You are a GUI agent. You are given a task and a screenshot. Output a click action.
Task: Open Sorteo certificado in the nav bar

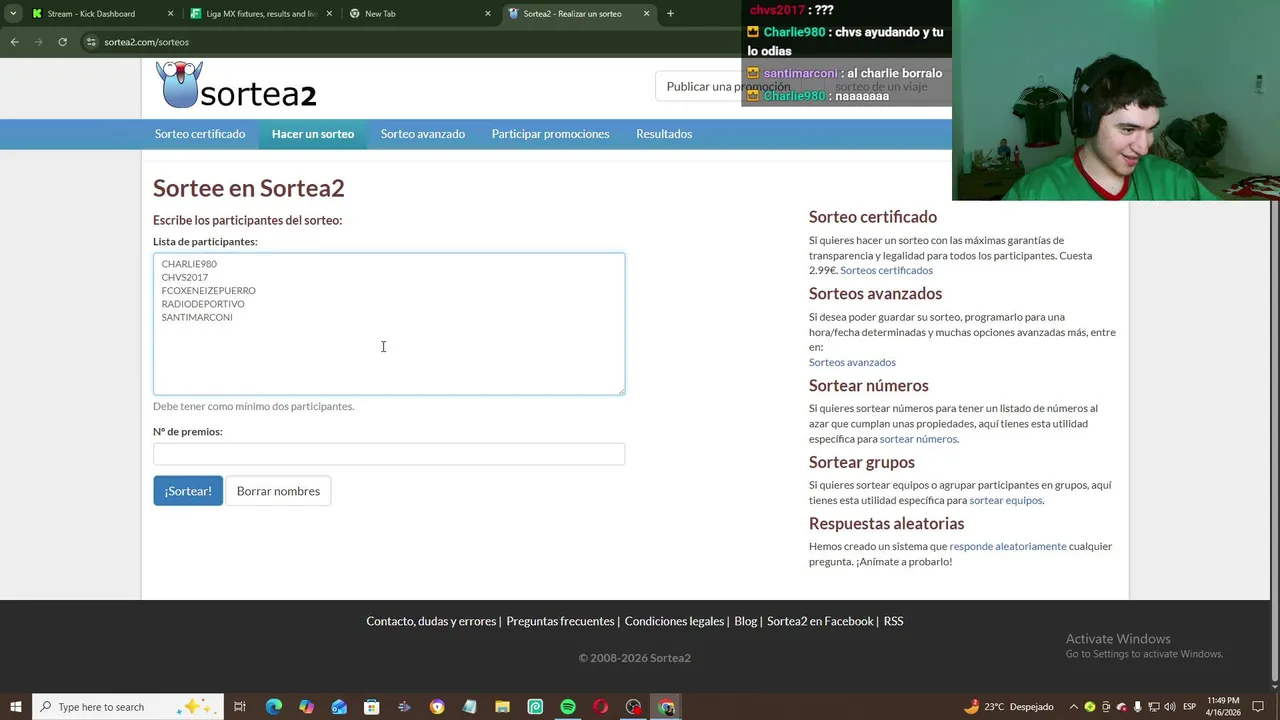200,134
